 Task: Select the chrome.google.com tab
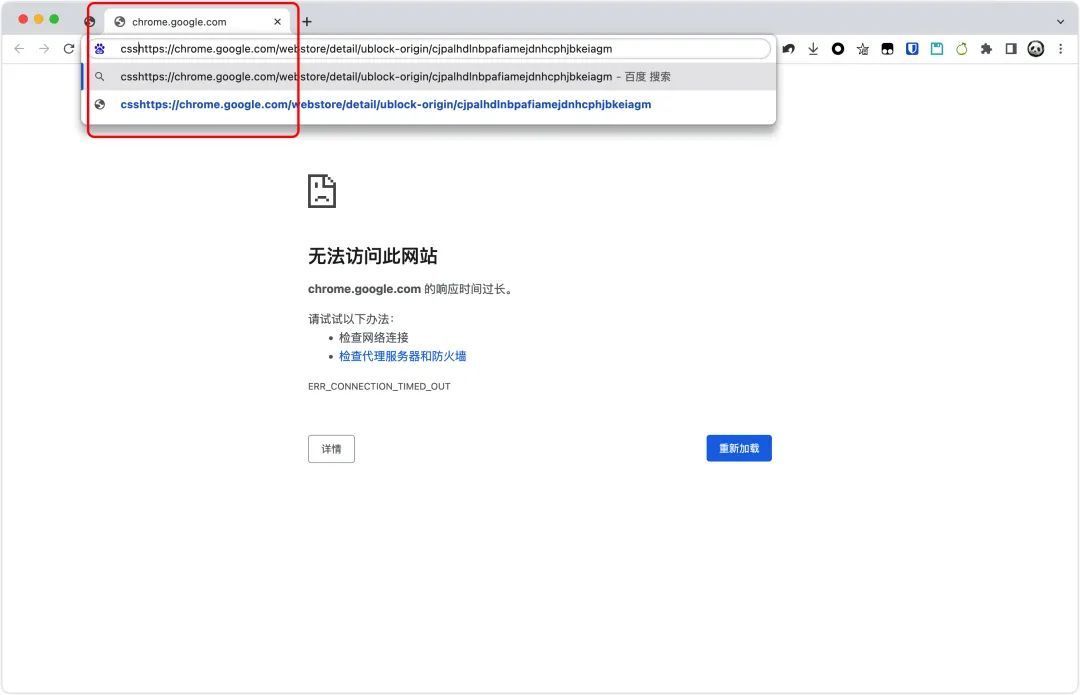pyautogui.click(x=197, y=22)
